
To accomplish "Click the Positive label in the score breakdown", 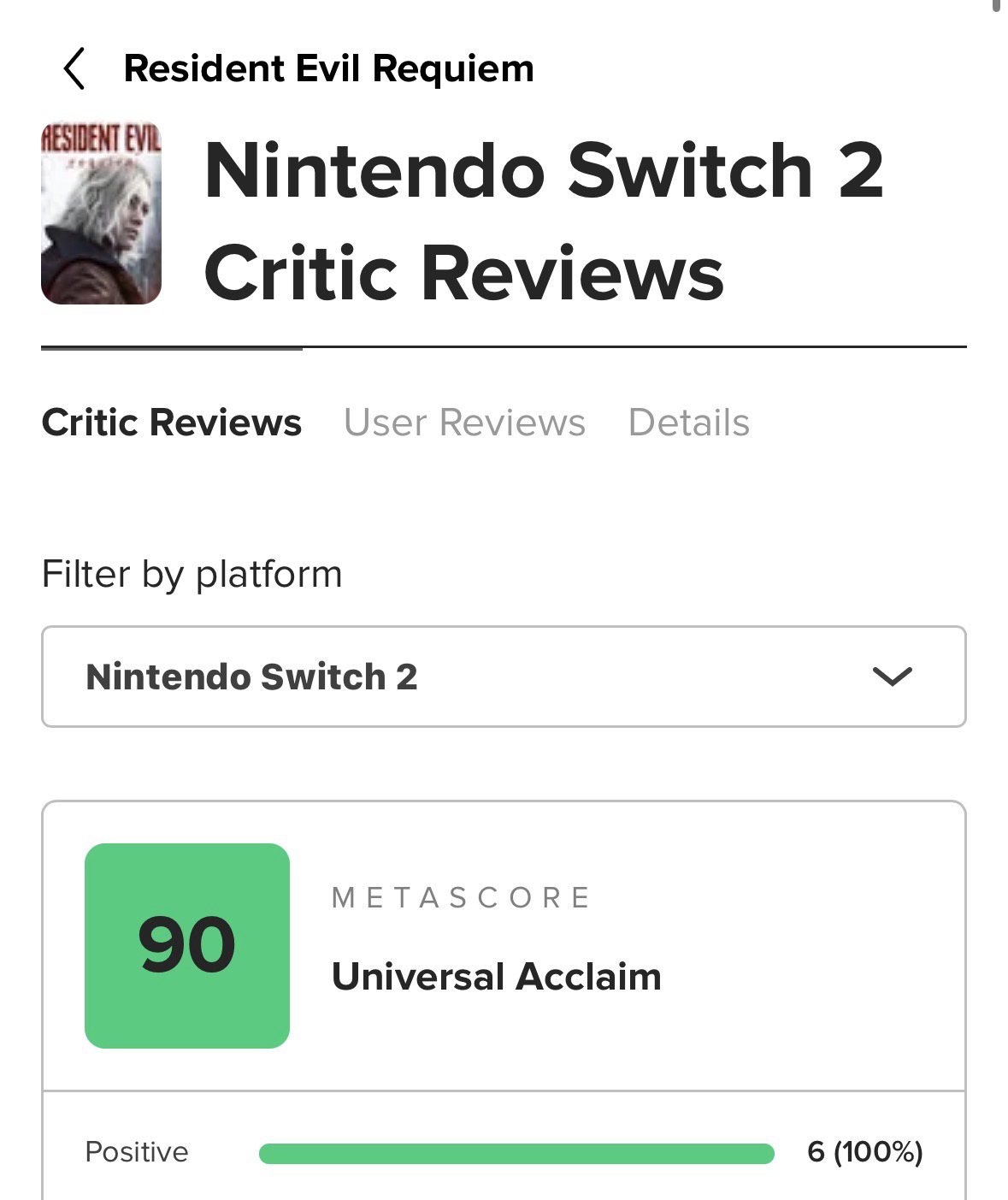I will pos(137,1152).
